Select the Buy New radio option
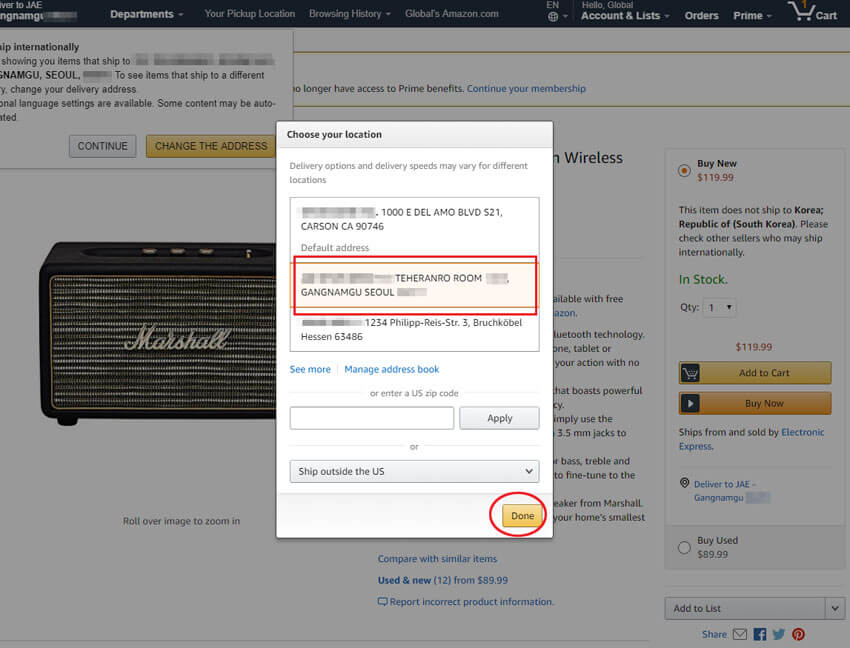The height and width of the screenshot is (648, 850). pyautogui.click(x=684, y=170)
